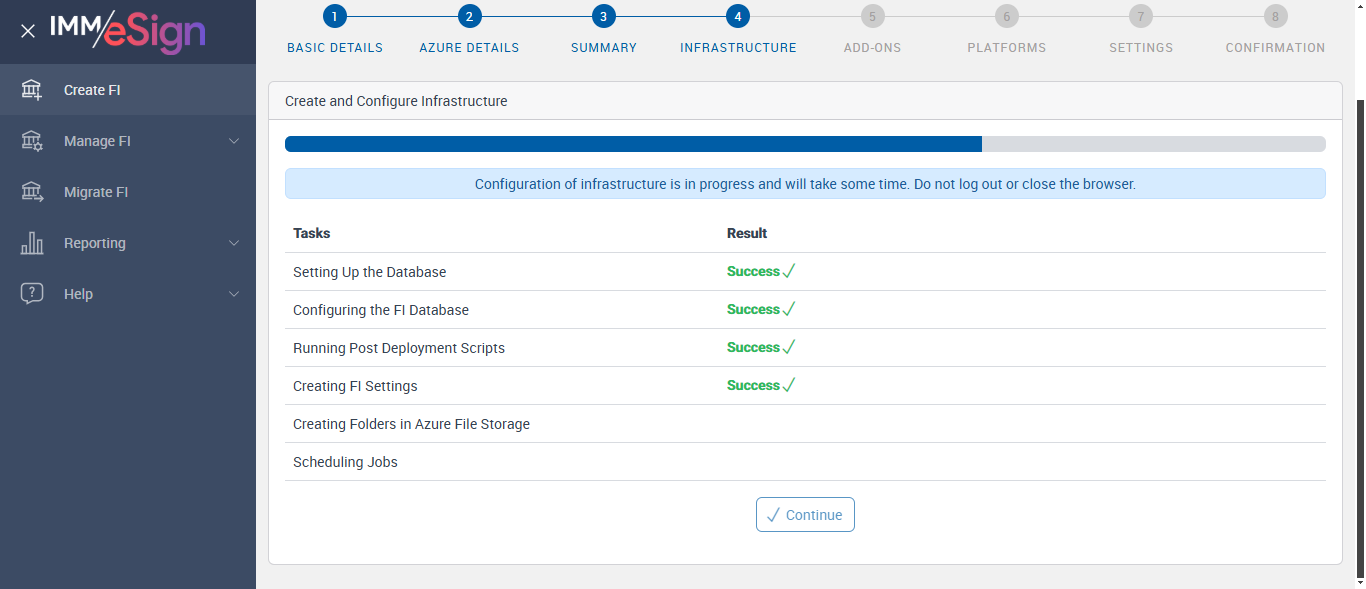Click step 4 circle

(x=738, y=16)
